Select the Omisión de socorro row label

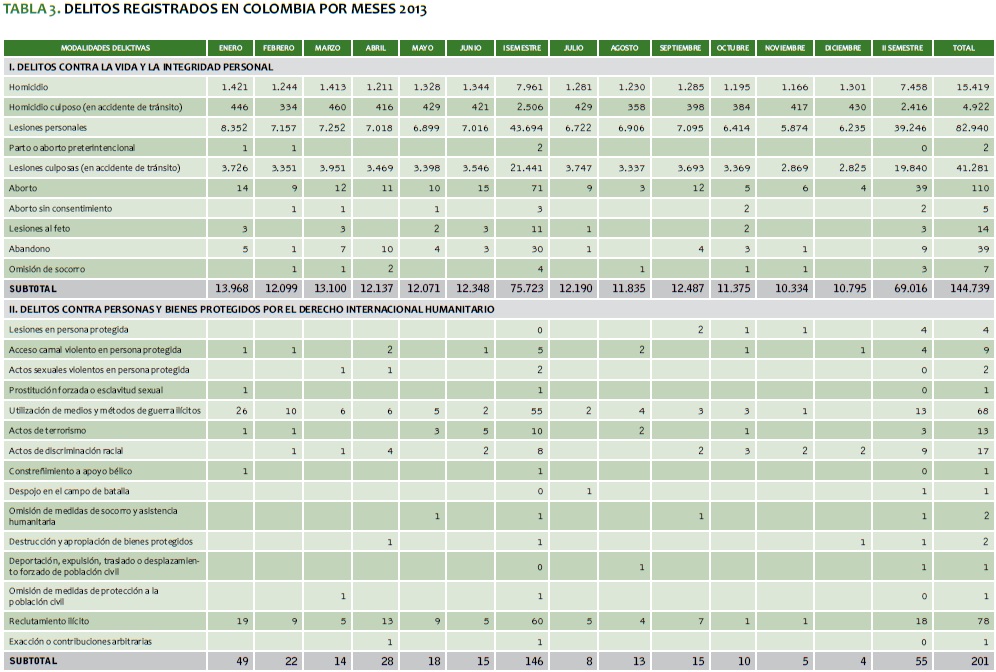(46, 269)
